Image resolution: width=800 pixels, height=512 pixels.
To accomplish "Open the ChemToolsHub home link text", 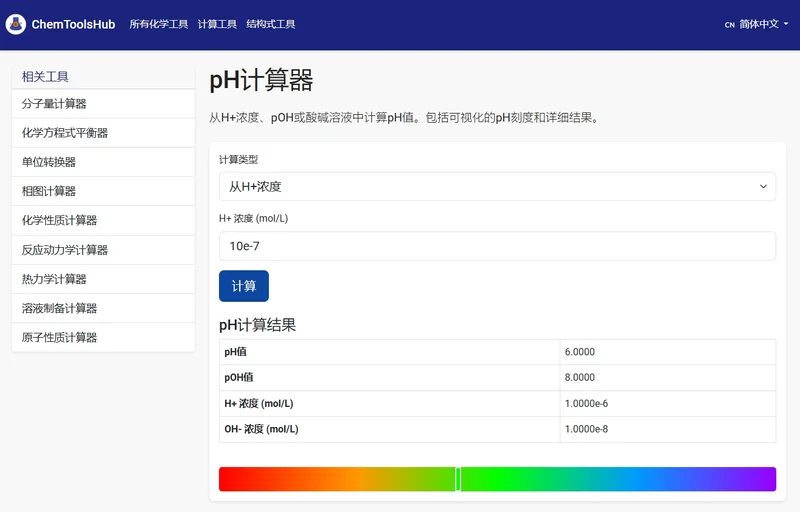I will pyautogui.click(x=73, y=24).
